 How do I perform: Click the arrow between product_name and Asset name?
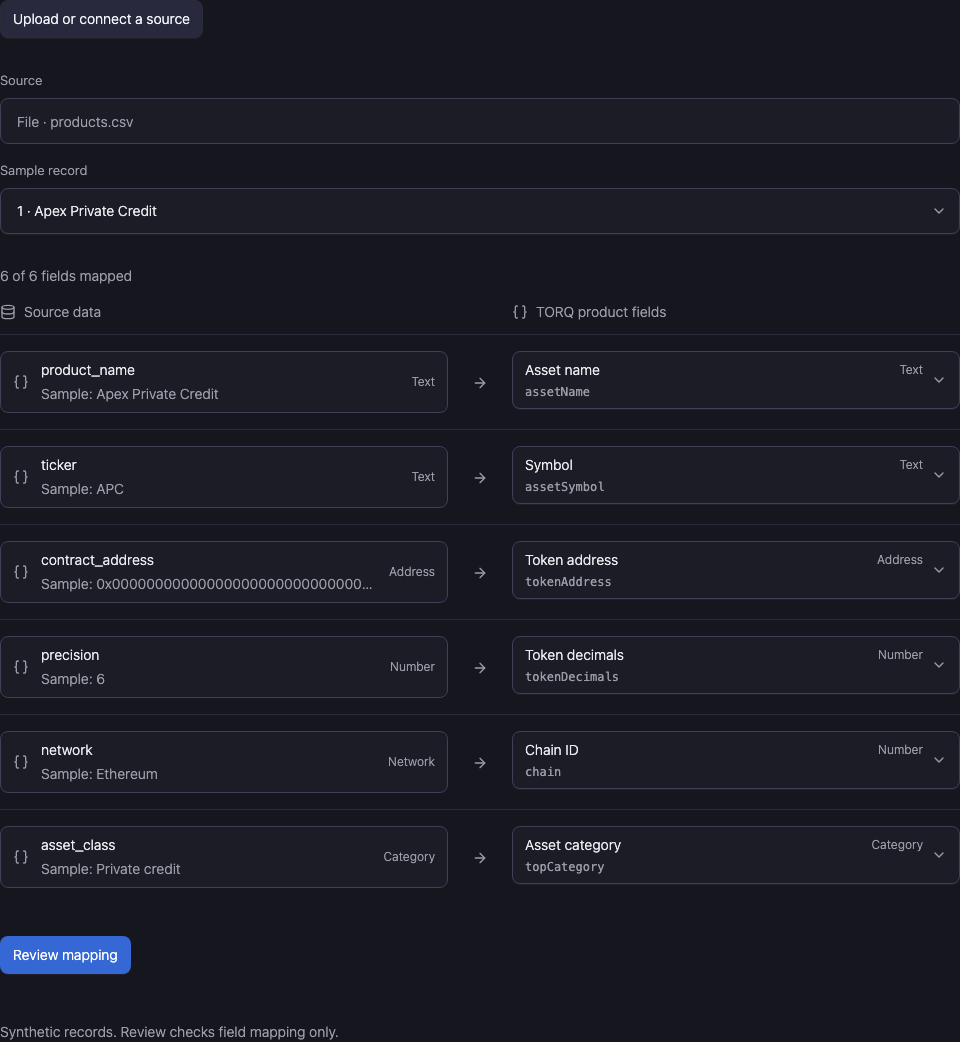click(480, 383)
